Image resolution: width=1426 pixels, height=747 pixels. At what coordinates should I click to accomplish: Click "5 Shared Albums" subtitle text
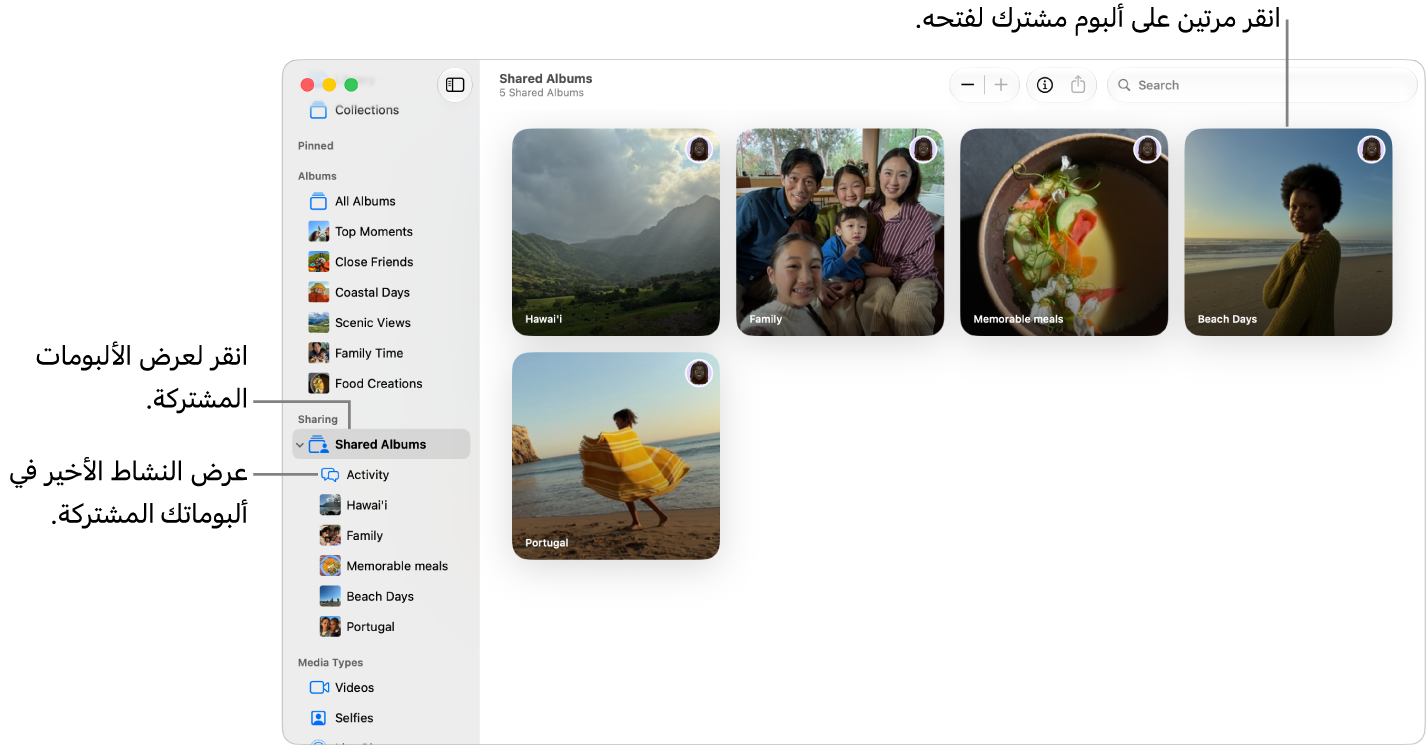(x=542, y=93)
